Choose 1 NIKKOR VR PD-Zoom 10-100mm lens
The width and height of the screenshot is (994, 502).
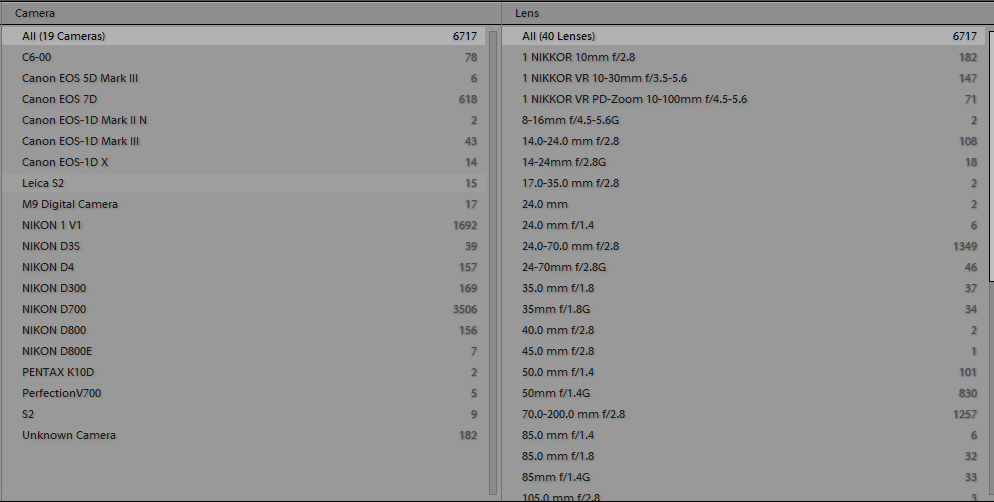click(745, 99)
